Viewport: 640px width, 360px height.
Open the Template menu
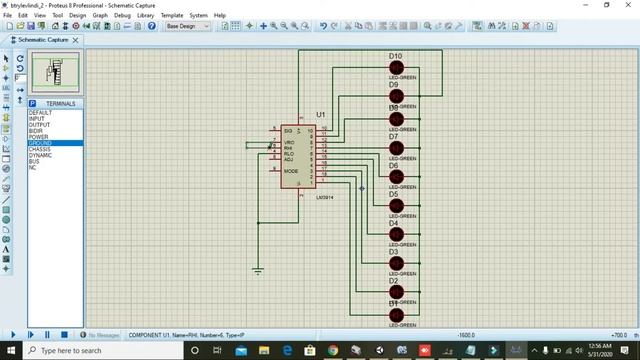pyautogui.click(x=172, y=16)
